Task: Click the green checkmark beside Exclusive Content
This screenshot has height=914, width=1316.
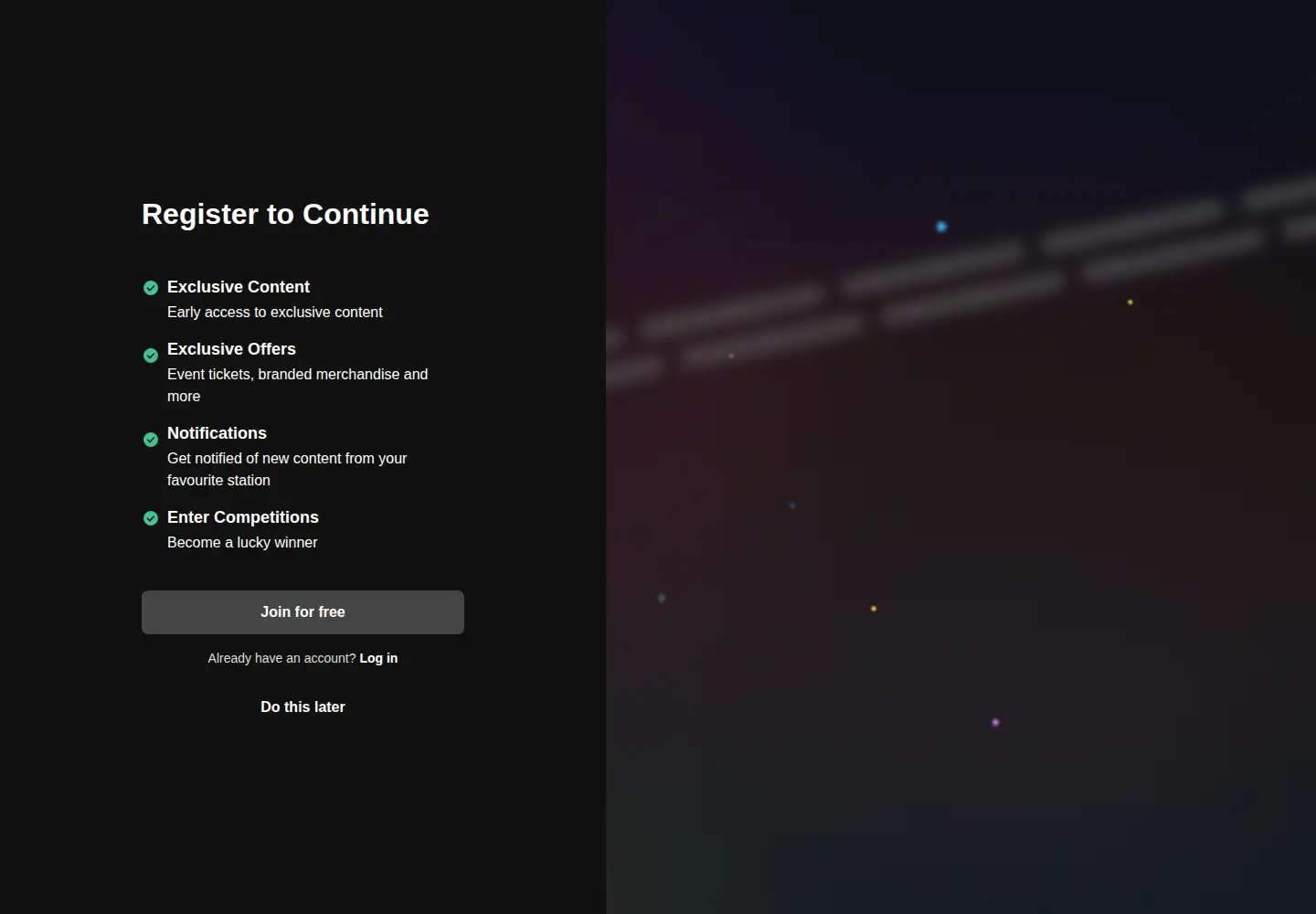Action: (151, 288)
